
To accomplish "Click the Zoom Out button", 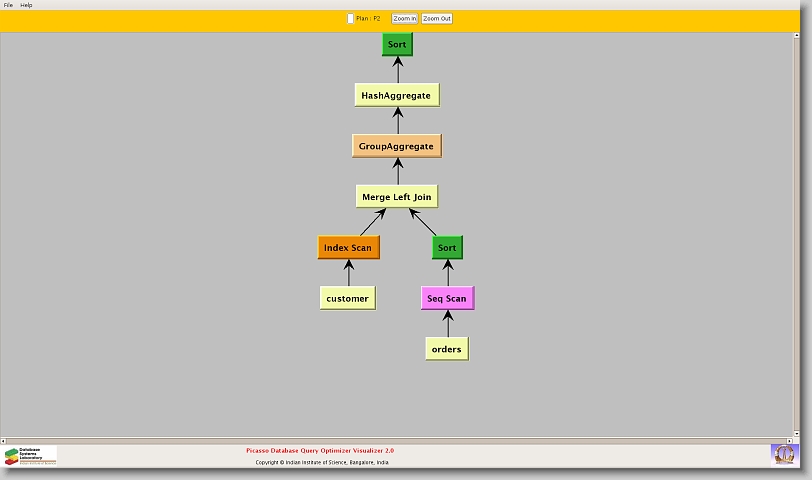I will [x=436, y=18].
